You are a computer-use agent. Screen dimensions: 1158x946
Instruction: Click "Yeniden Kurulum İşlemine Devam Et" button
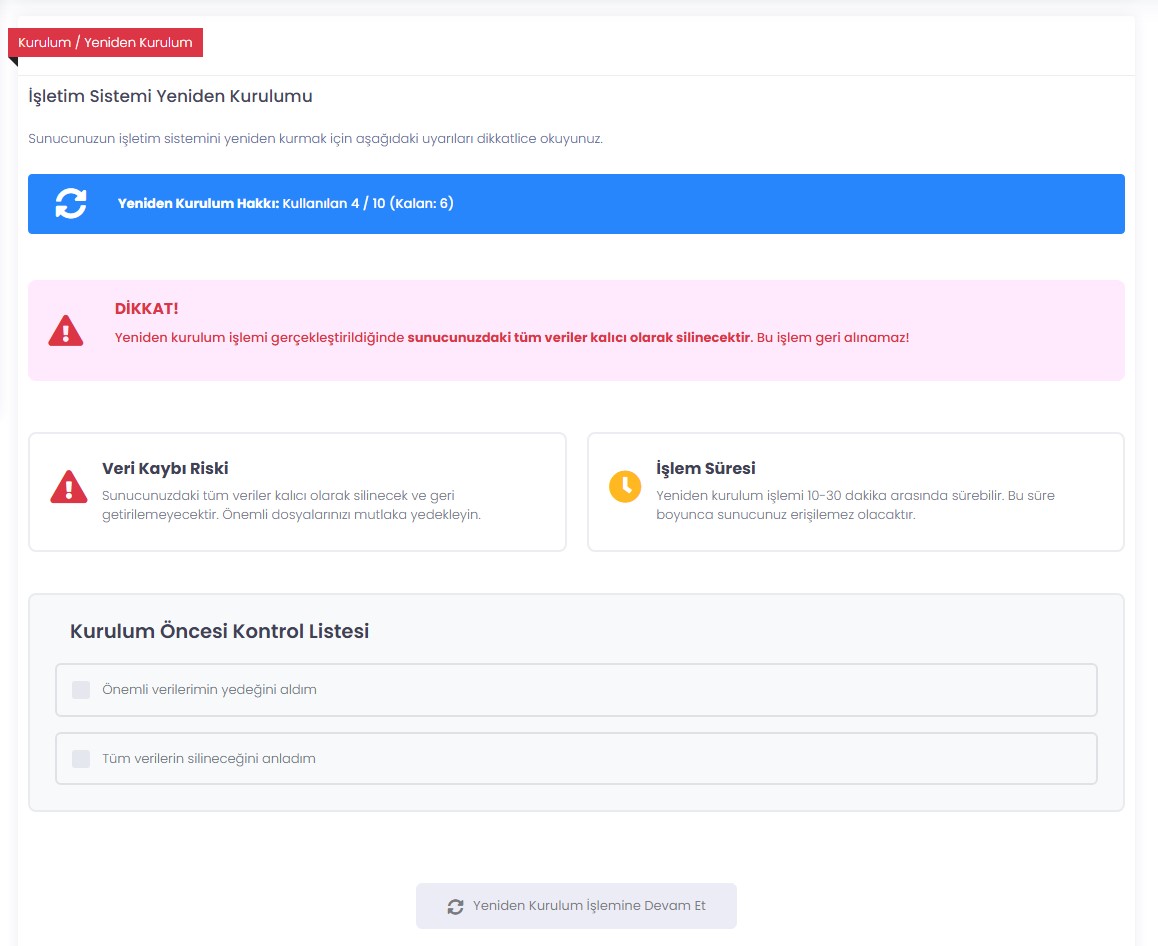(576, 905)
